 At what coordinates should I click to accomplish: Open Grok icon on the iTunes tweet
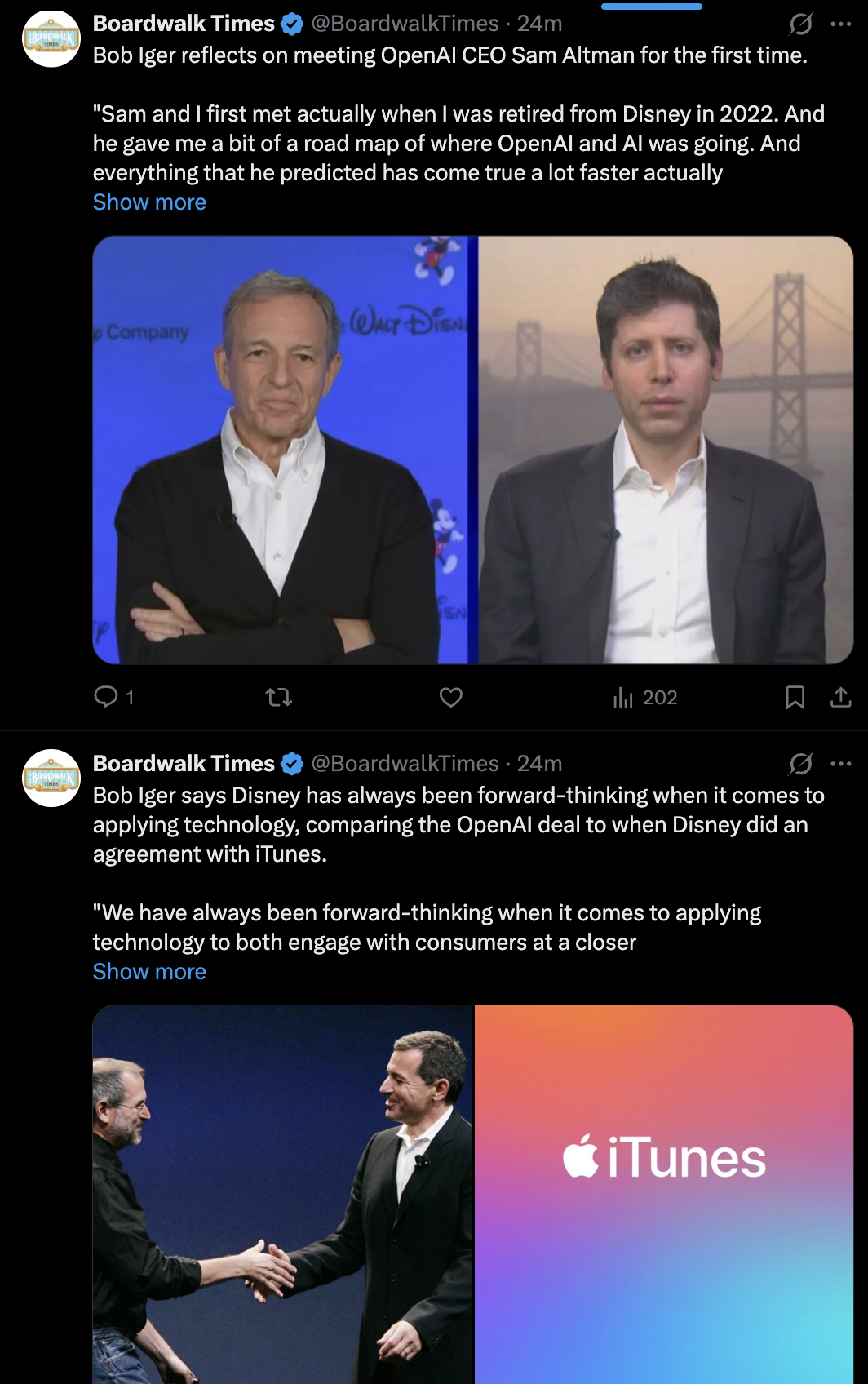click(801, 764)
